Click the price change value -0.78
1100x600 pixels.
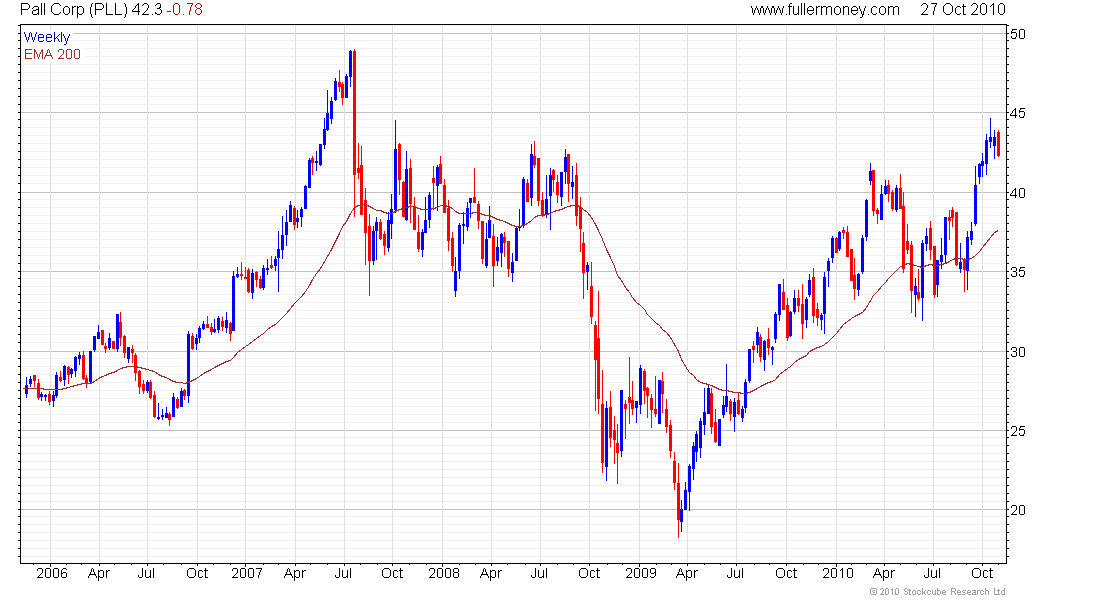185,10
